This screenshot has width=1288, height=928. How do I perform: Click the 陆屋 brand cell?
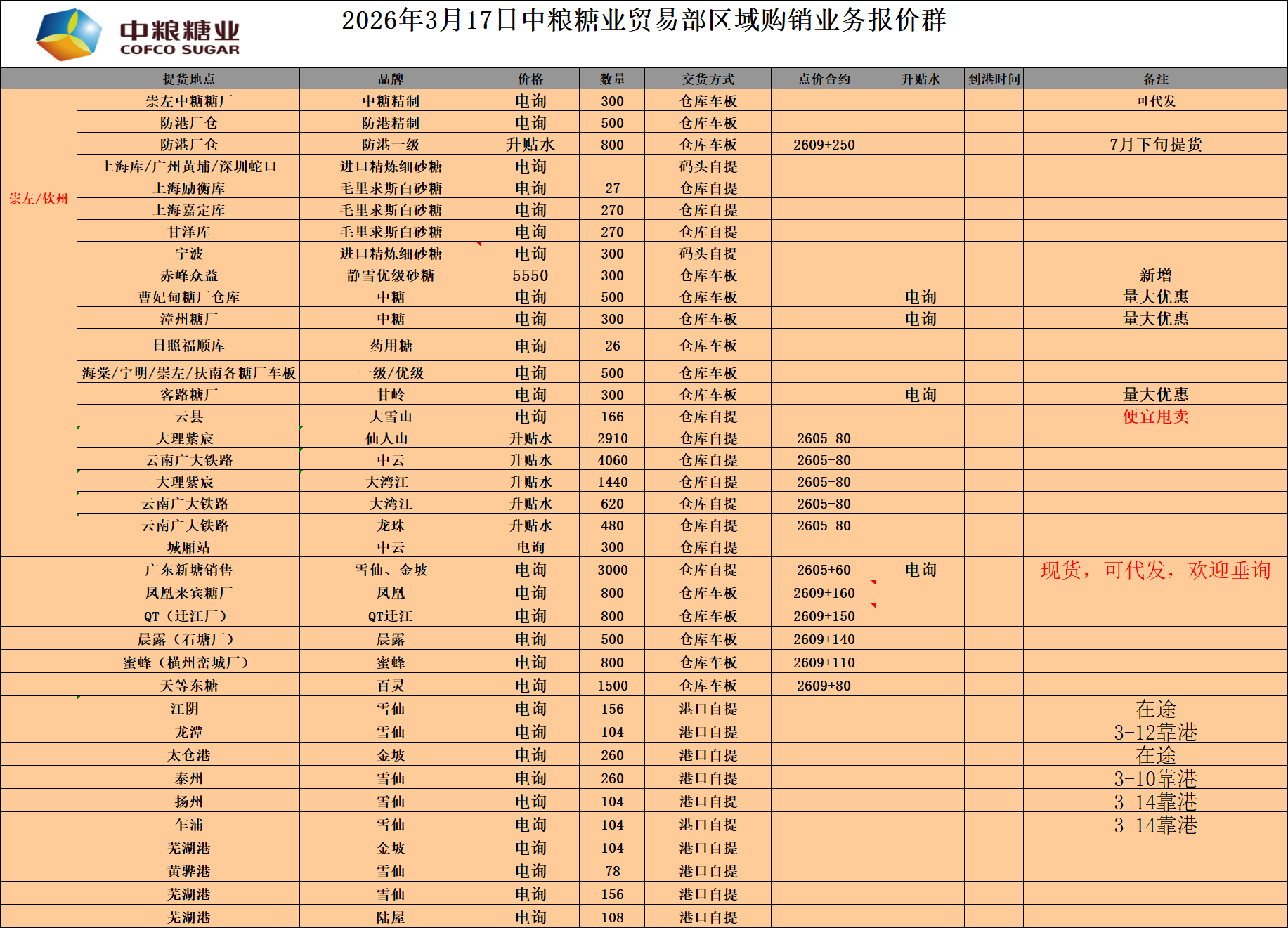390,917
